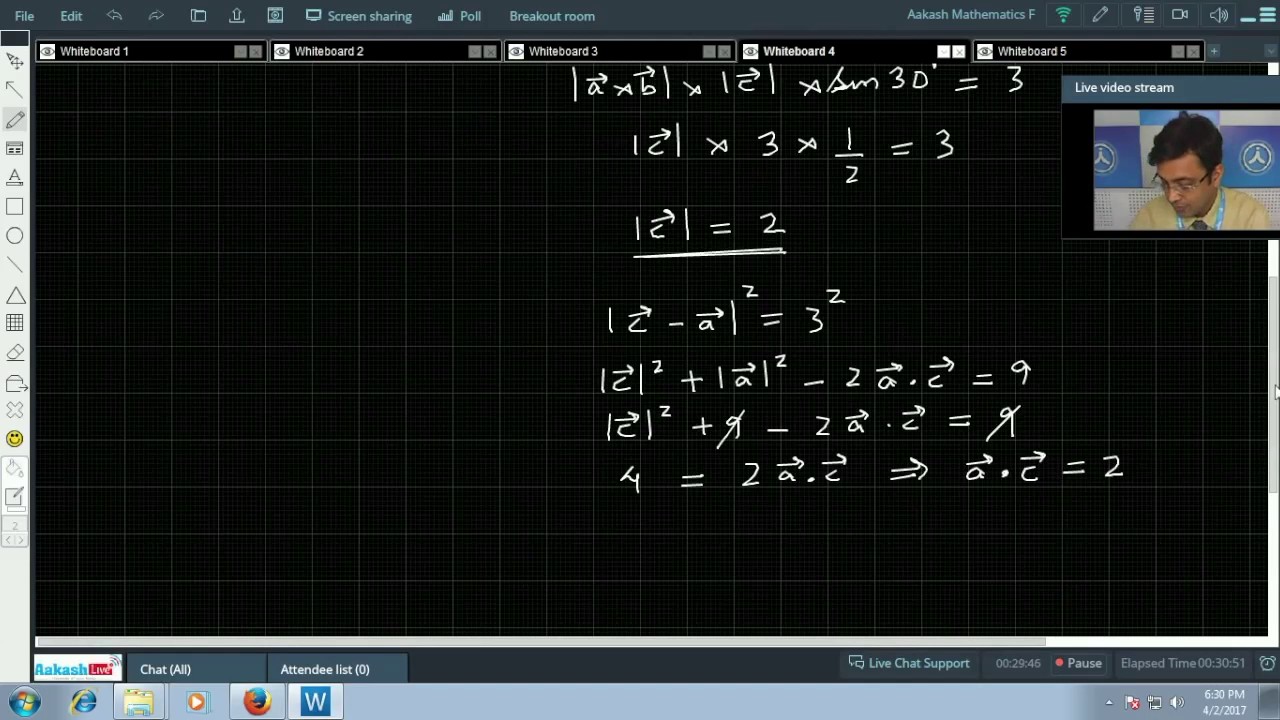Minimize the Whiteboard 2 tab
This screenshot has width=1280, height=720.
tap(475, 51)
